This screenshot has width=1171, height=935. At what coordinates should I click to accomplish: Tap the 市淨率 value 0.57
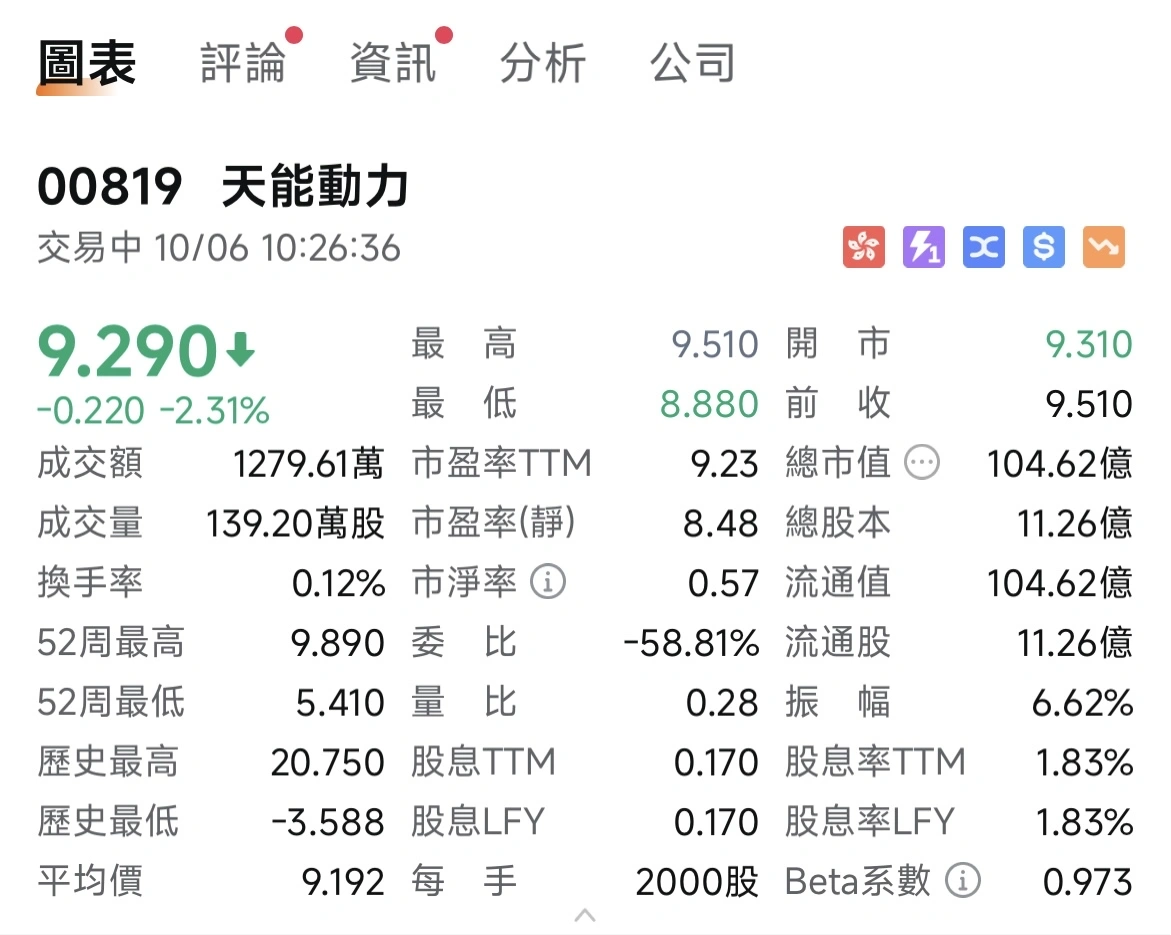coord(723,583)
